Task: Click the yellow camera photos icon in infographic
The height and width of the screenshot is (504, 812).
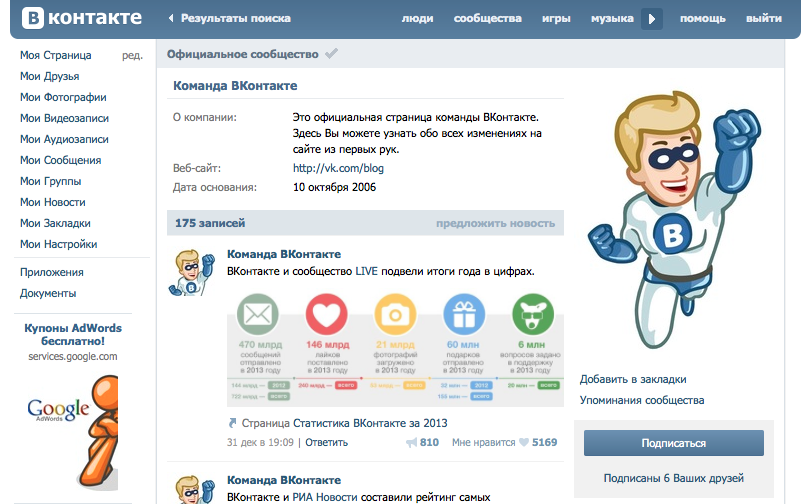Action: tap(395, 314)
